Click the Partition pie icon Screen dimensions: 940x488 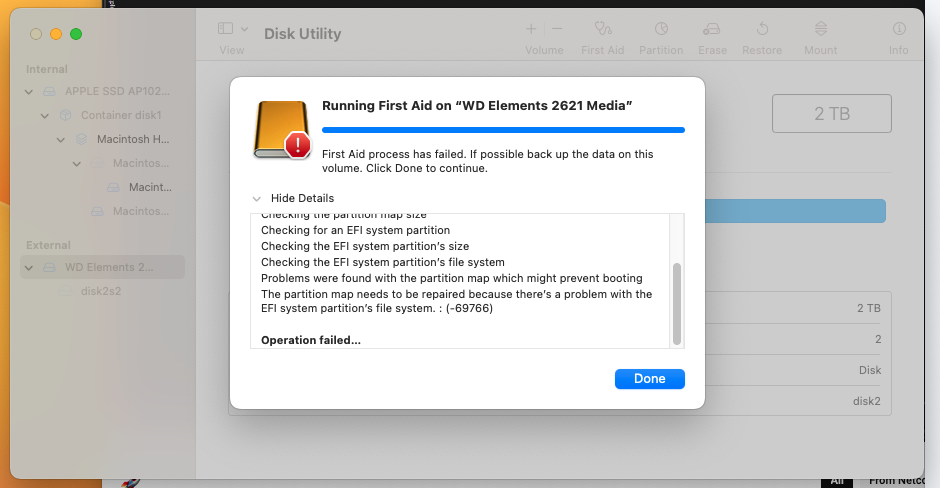[661, 30]
